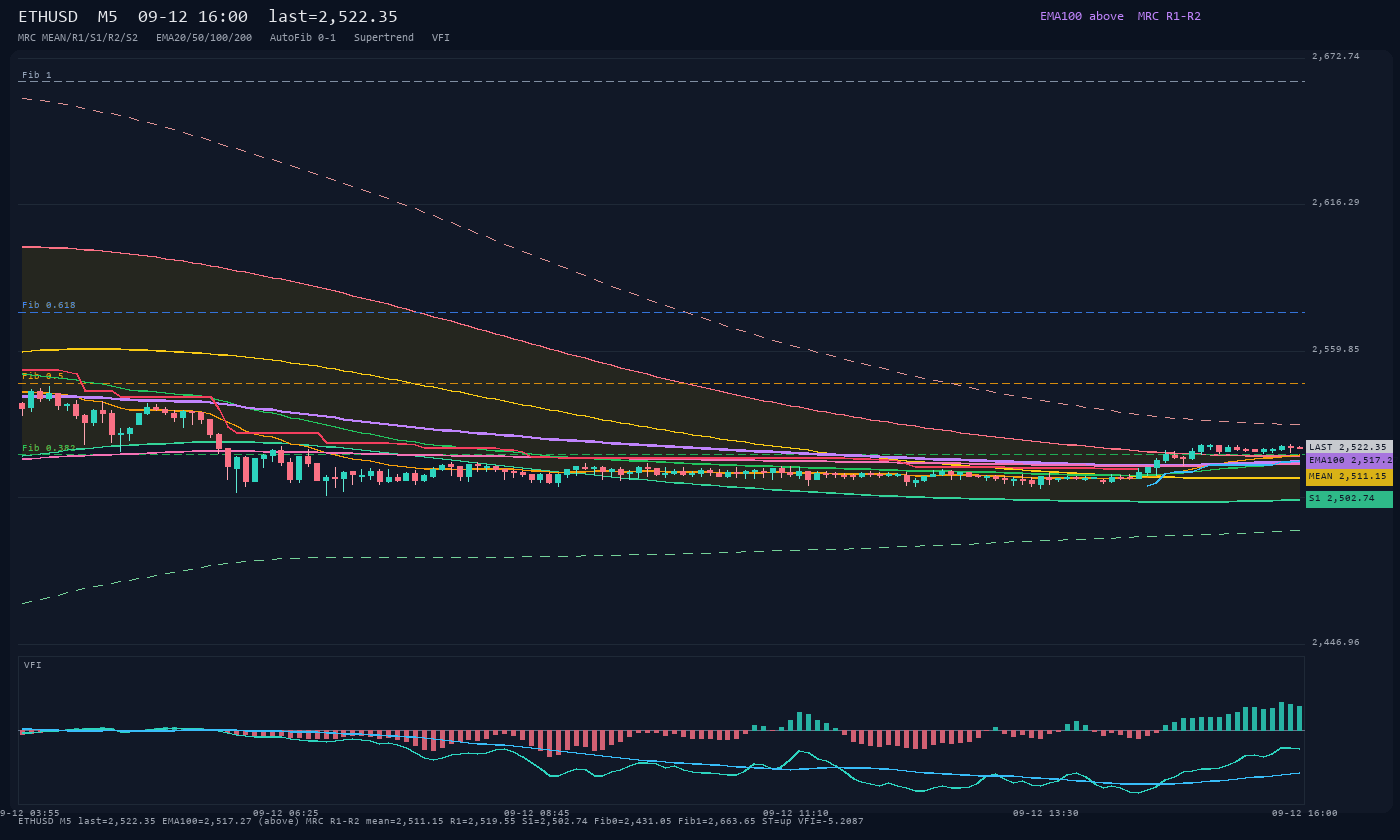Click the LAST 2,522.35 price tag
This screenshot has height=840, width=1400.
(1349, 447)
